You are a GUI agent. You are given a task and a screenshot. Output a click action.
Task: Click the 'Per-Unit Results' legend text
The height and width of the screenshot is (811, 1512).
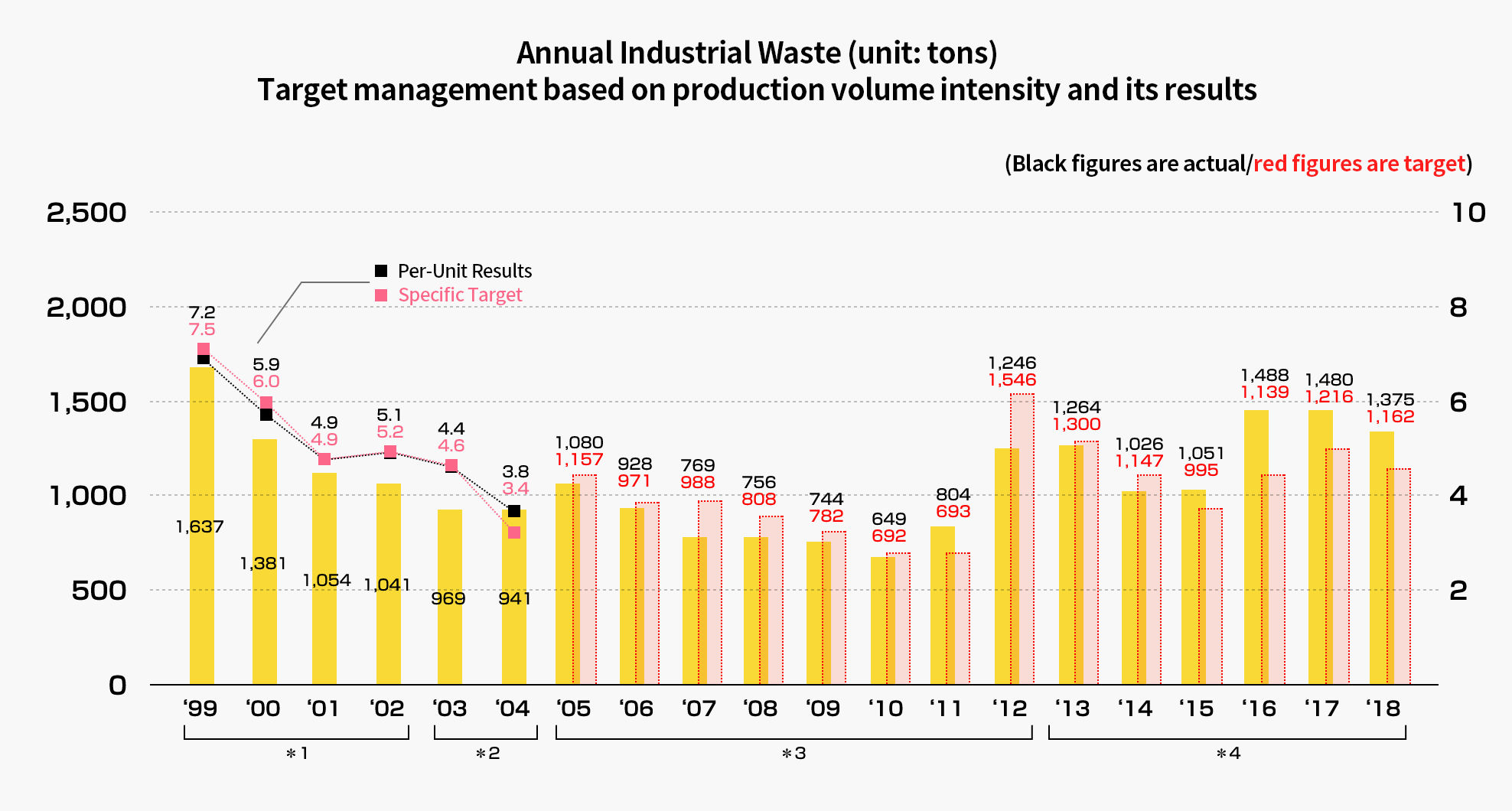click(x=464, y=271)
